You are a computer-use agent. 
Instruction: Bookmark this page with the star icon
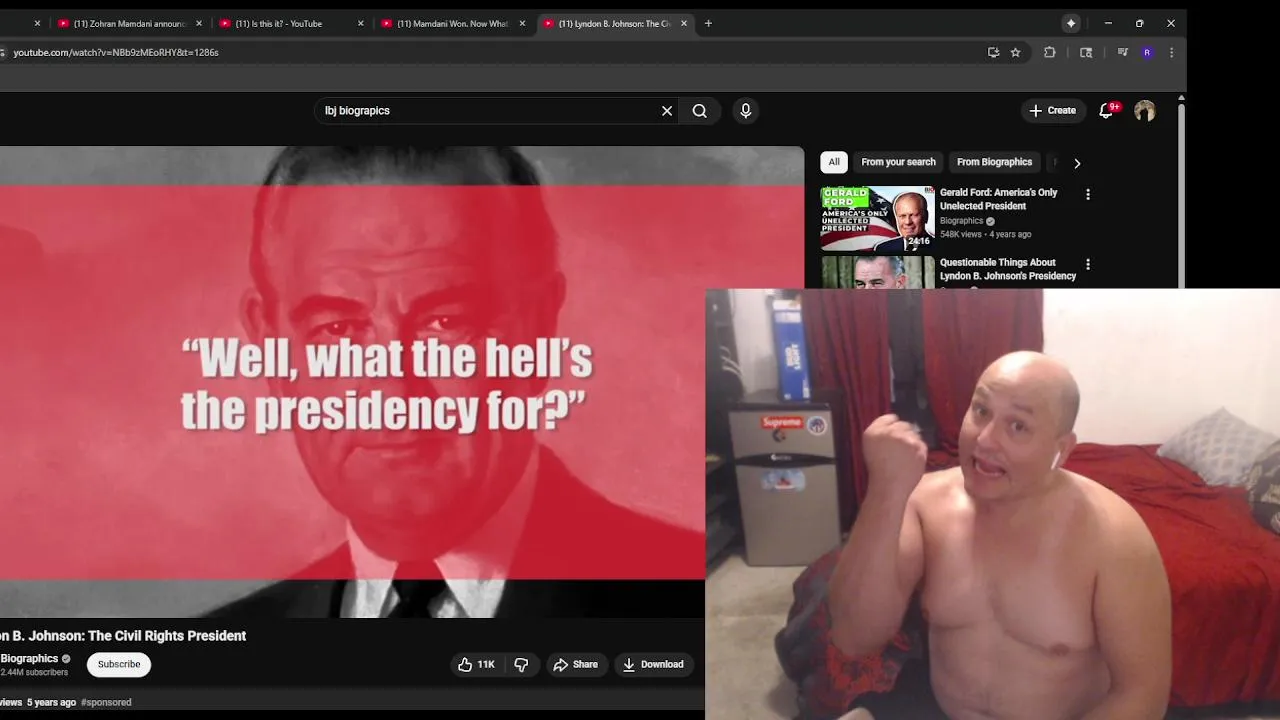click(x=1015, y=53)
